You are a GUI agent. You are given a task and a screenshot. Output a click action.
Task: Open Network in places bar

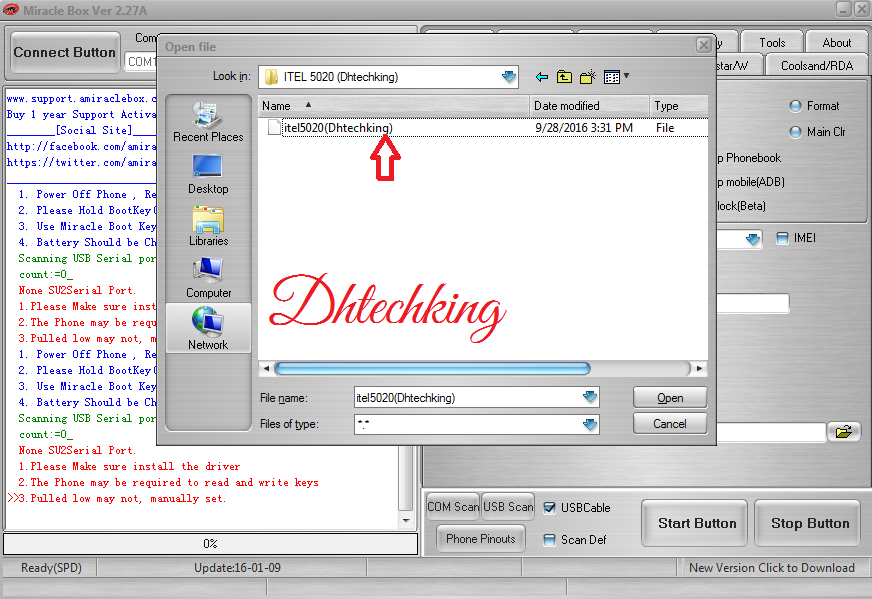point(208,328)
